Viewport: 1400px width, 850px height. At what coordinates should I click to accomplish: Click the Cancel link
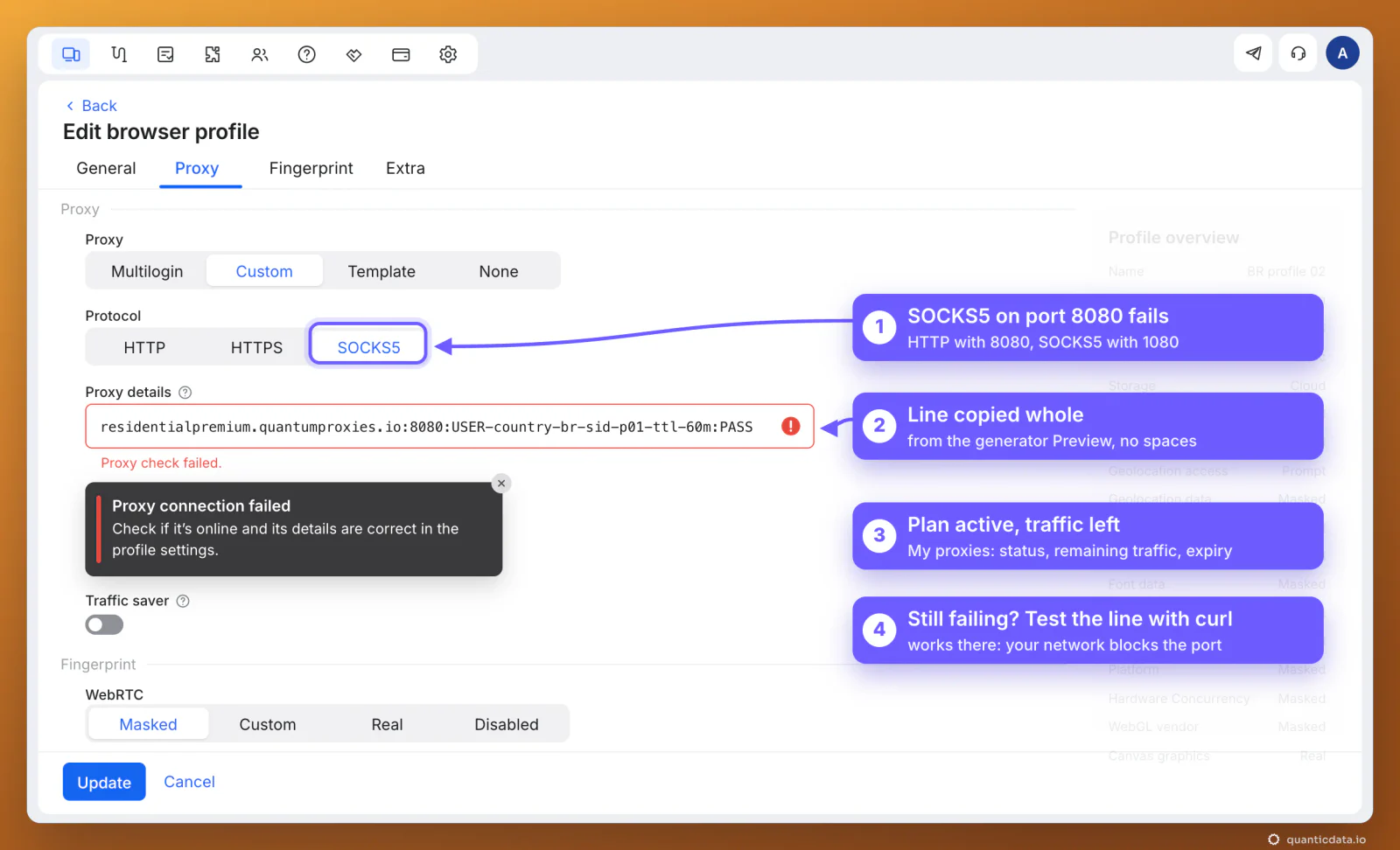tap(189, 782)
